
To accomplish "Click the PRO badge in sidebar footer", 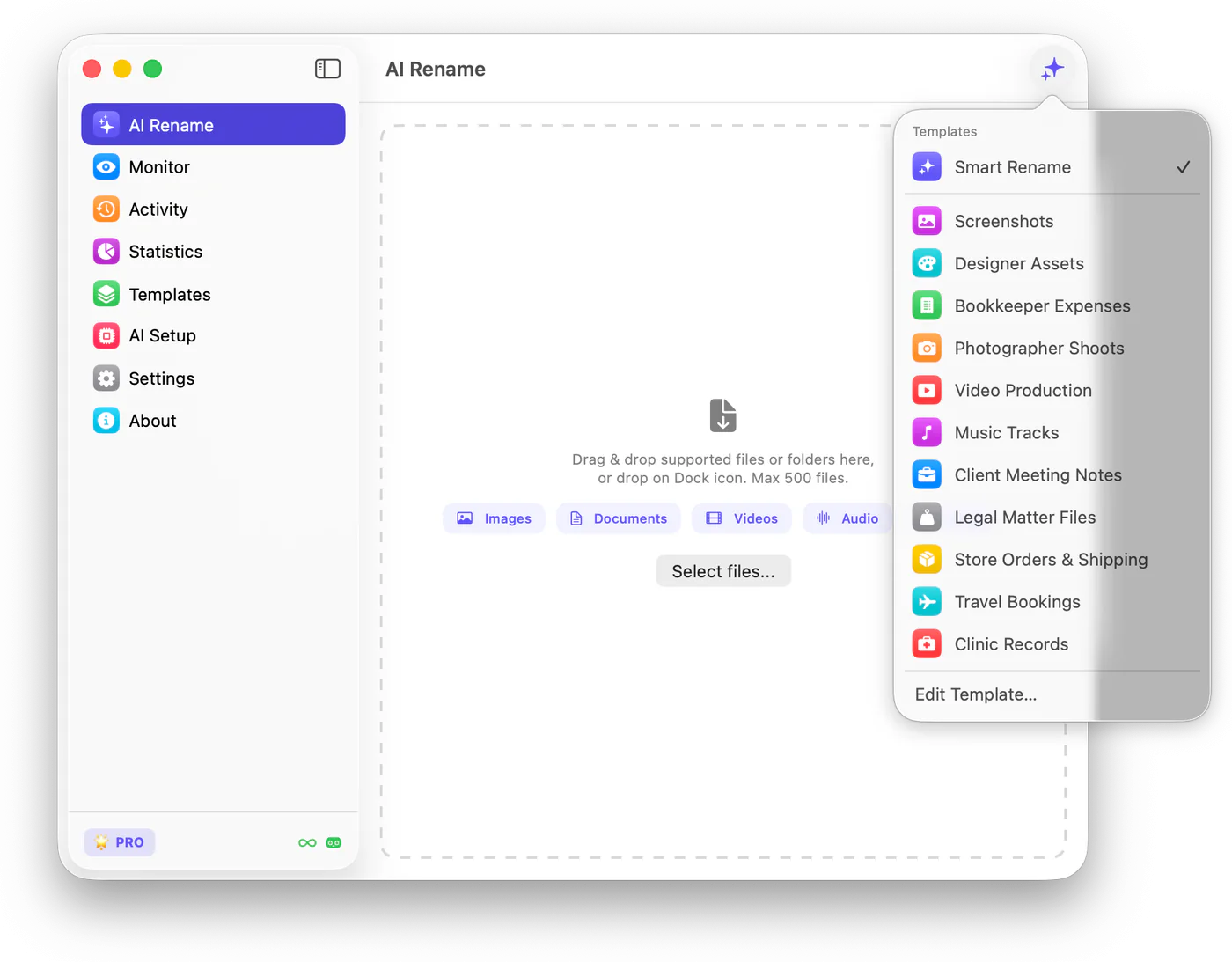I will pyautogui.click(x=120, y=842).
